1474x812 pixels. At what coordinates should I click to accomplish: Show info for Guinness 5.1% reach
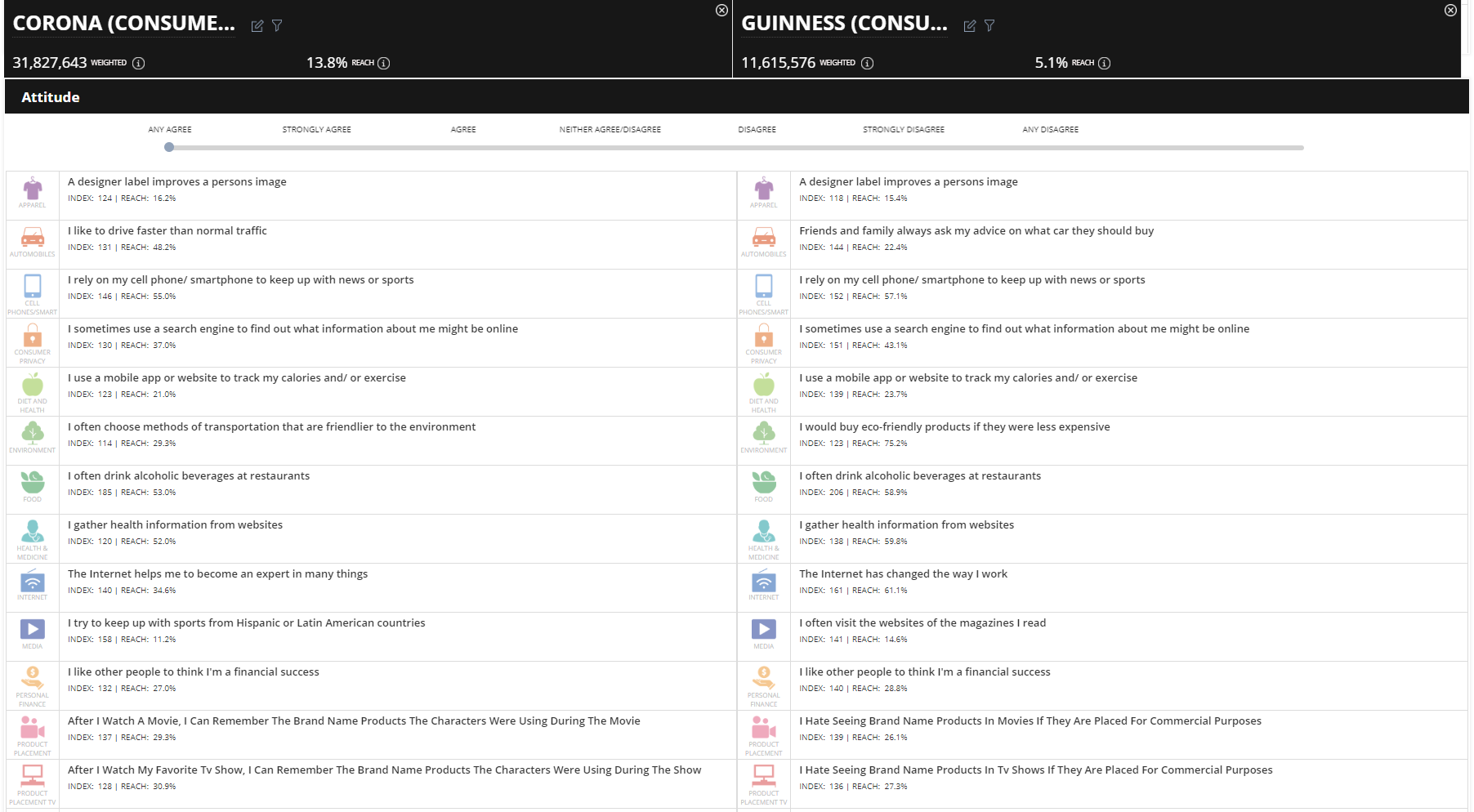pos(1105,63)
